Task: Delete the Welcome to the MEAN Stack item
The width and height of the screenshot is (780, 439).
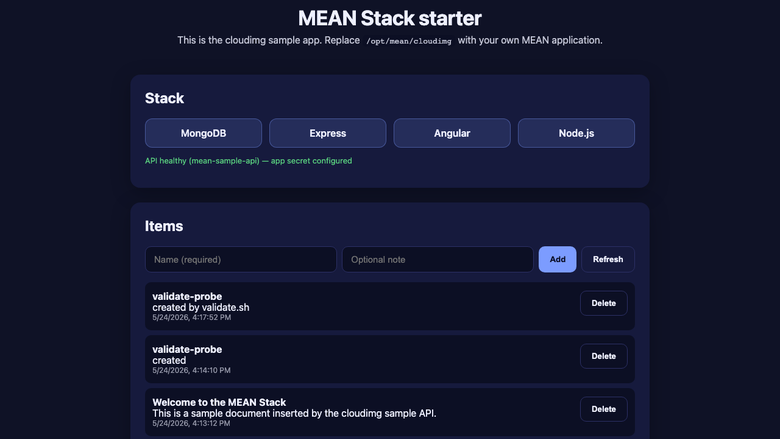Action: pyautogui.click(x=603, y=409)
